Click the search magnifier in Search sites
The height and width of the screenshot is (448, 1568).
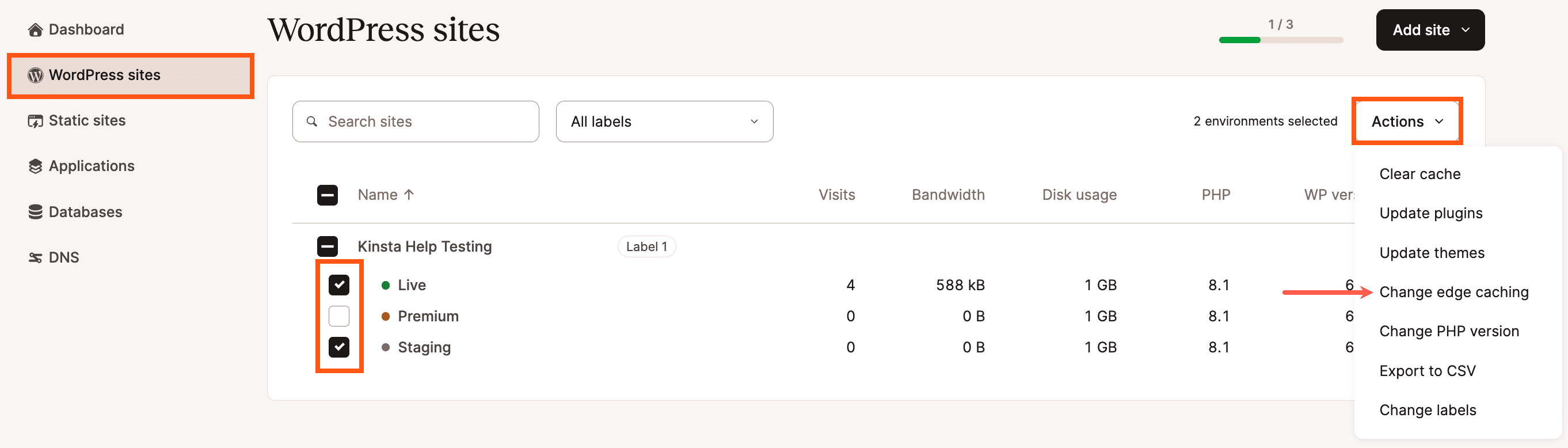point(312,121)
